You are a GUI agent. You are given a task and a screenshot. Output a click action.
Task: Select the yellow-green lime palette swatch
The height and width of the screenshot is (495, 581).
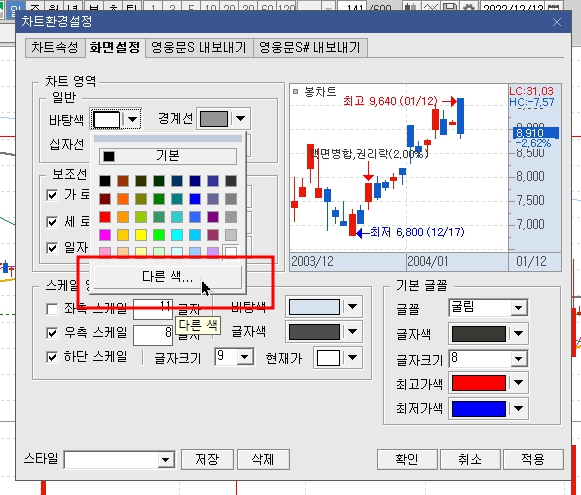pos(141,217)
